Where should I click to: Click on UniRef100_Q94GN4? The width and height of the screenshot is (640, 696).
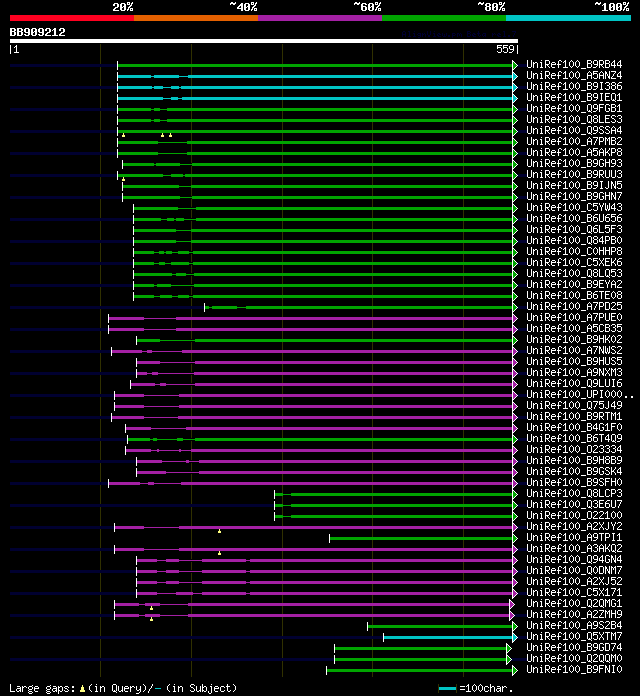tap(574, 559)
